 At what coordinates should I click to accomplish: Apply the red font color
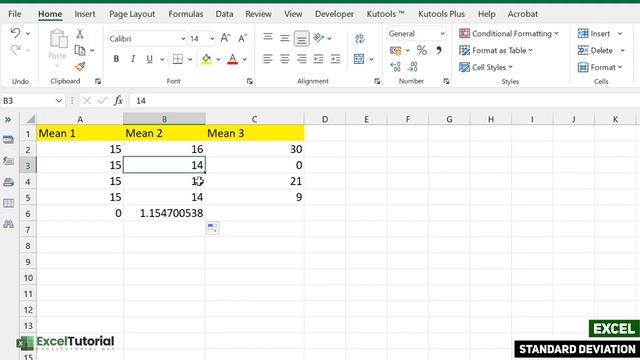(x=233, y=59)
